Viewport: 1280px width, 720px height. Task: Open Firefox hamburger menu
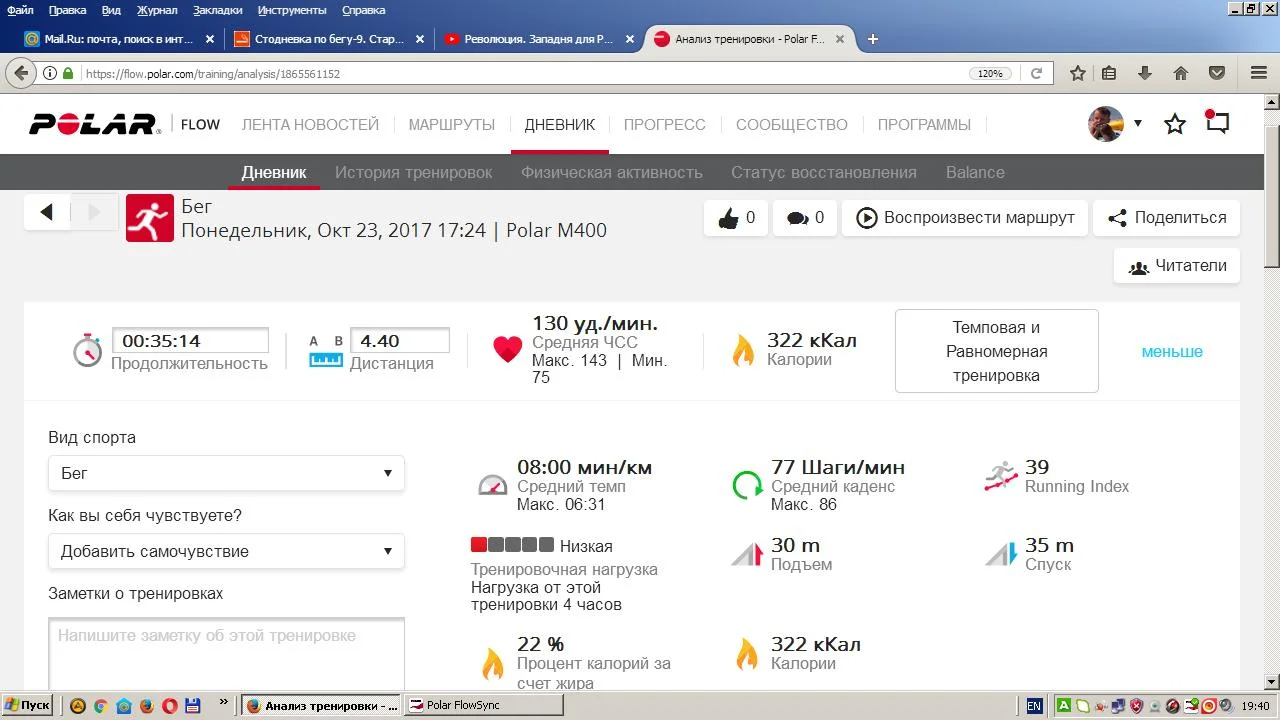click(1259, 73)
